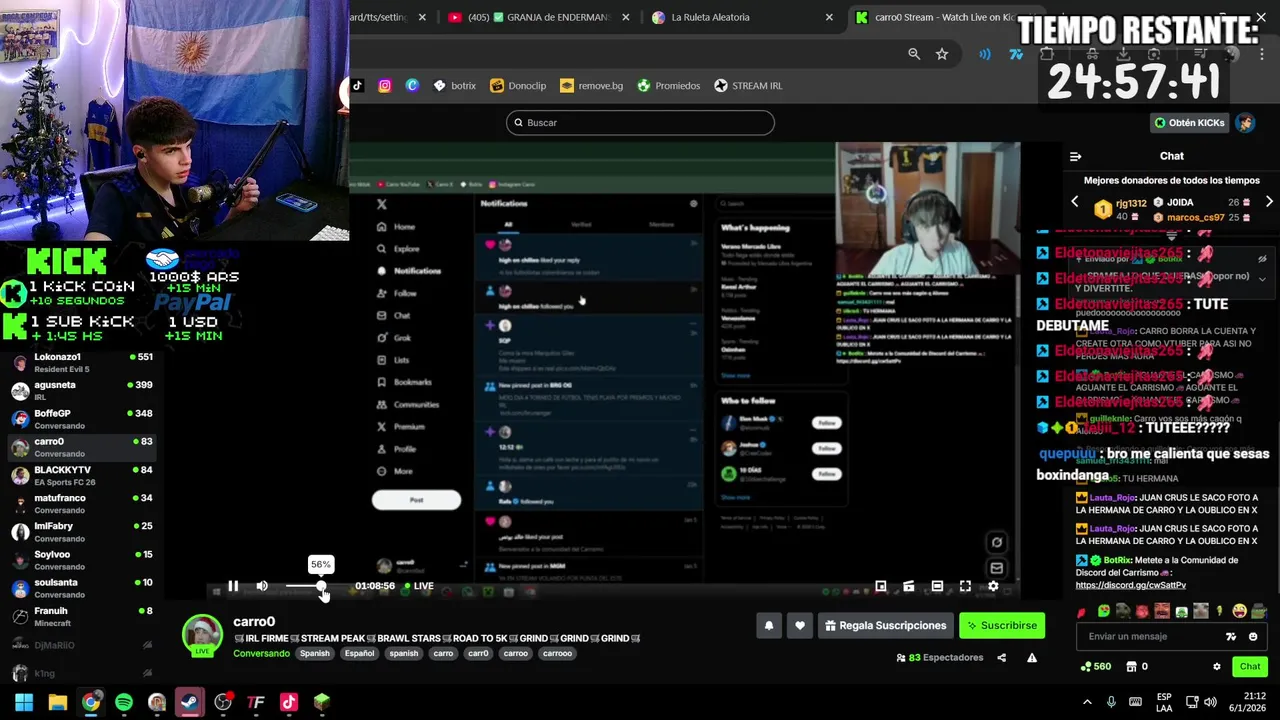Send message with green Chat button
This screenshot has height=720, width=1280.
[1250, 667]
